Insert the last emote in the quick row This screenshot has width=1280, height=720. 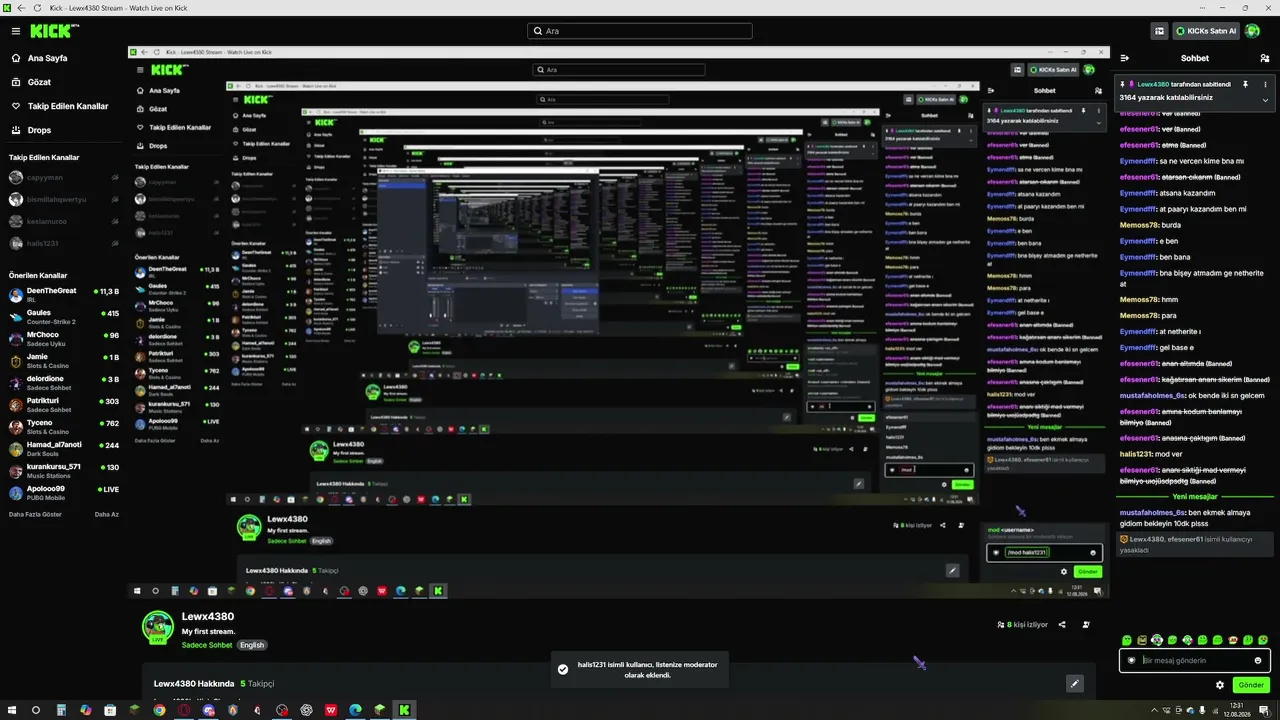point(1263,640)
